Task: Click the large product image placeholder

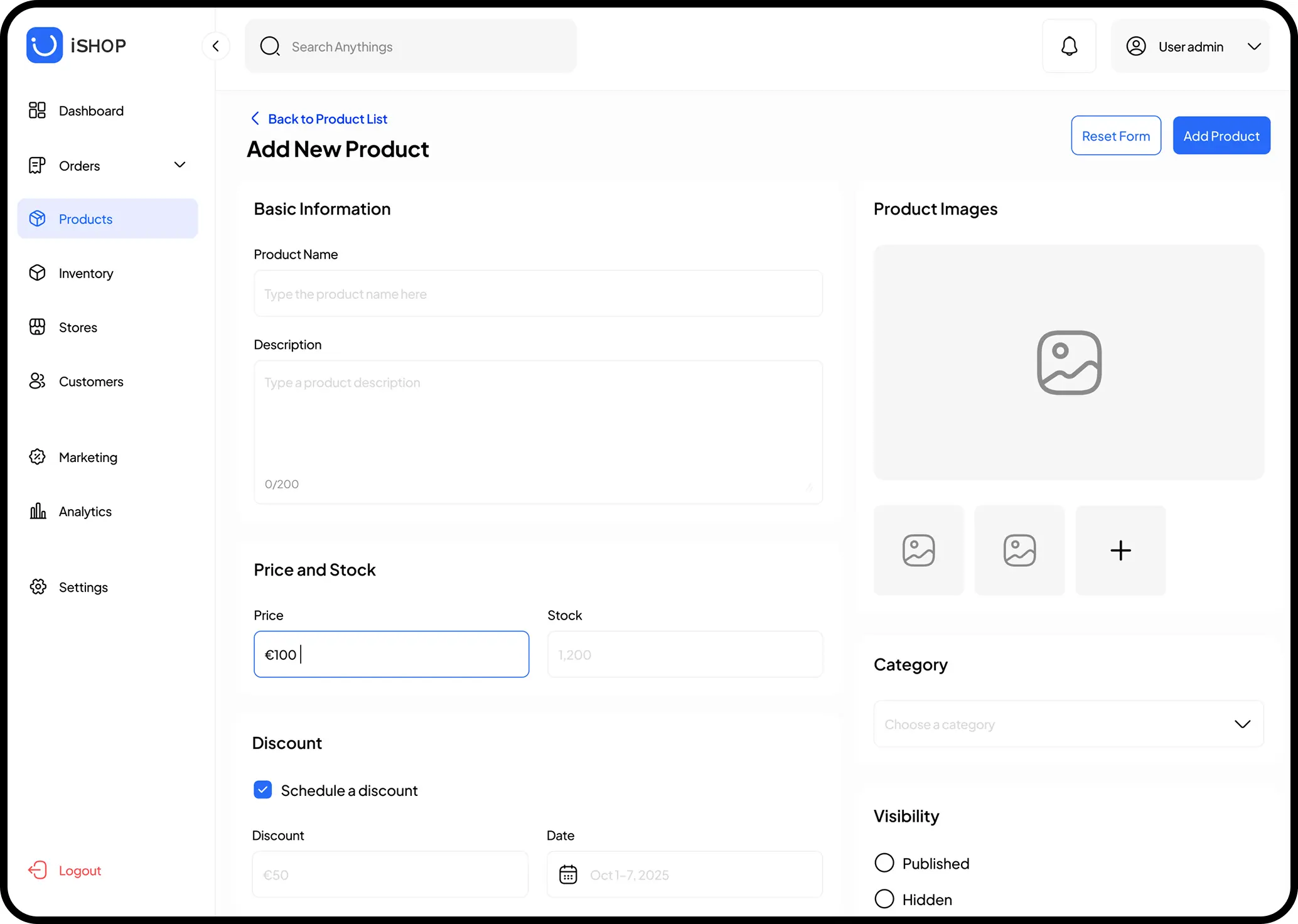Action: 1068,362
